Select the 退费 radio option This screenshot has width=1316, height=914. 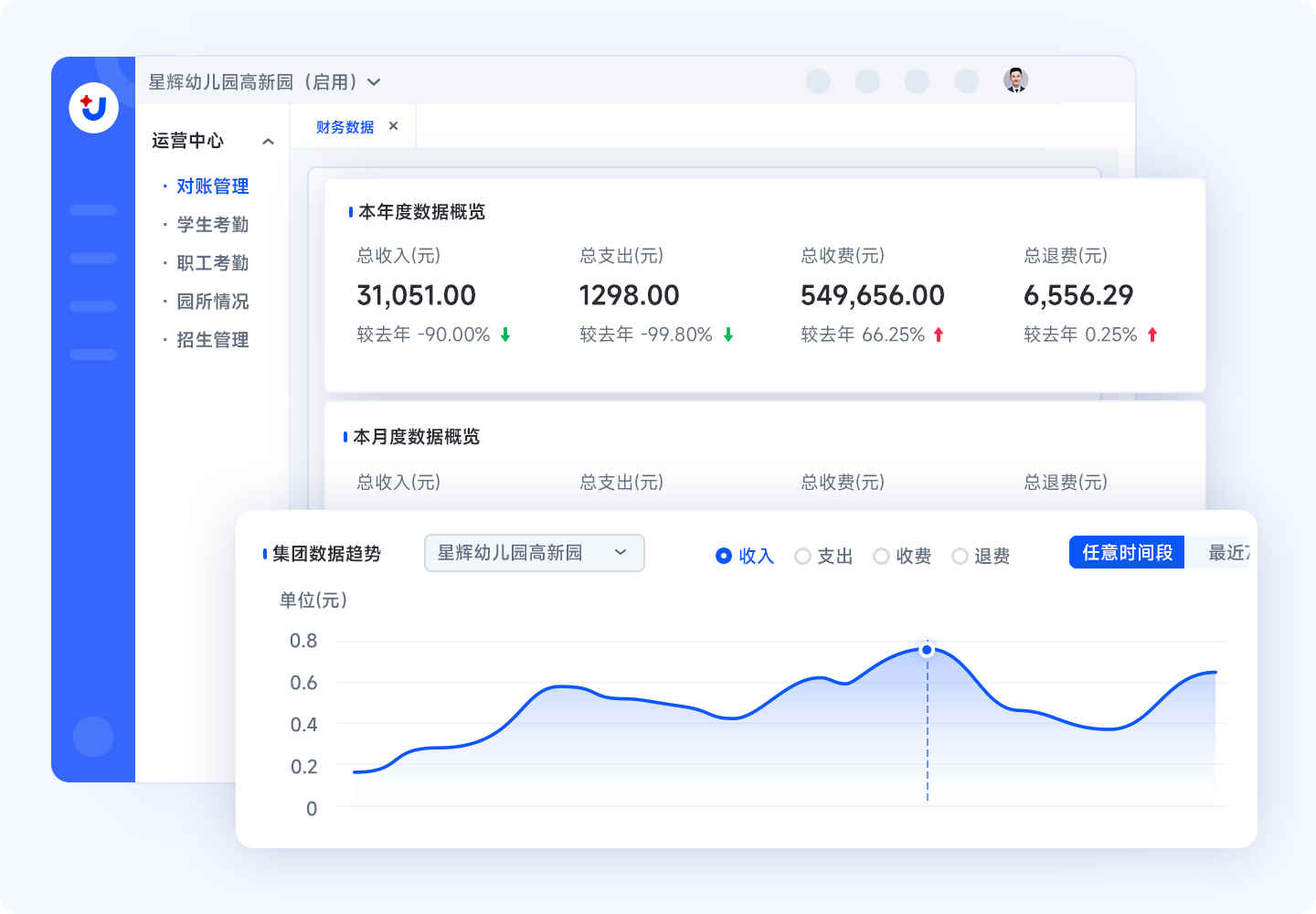(981, 556)
